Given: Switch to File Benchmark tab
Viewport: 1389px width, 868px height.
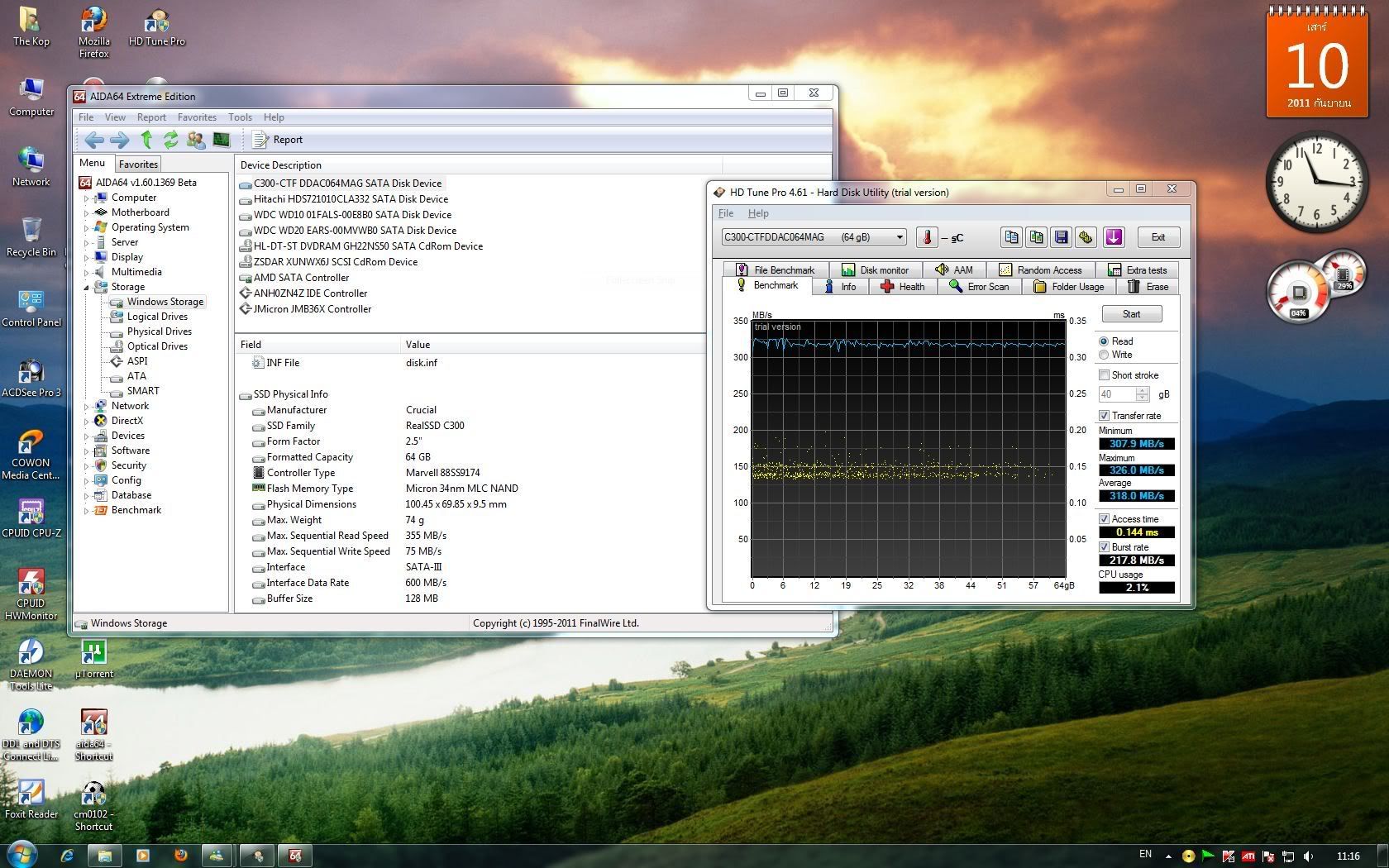Looking at the screenshot, I should pyautogui.click(x=776, y=270).
